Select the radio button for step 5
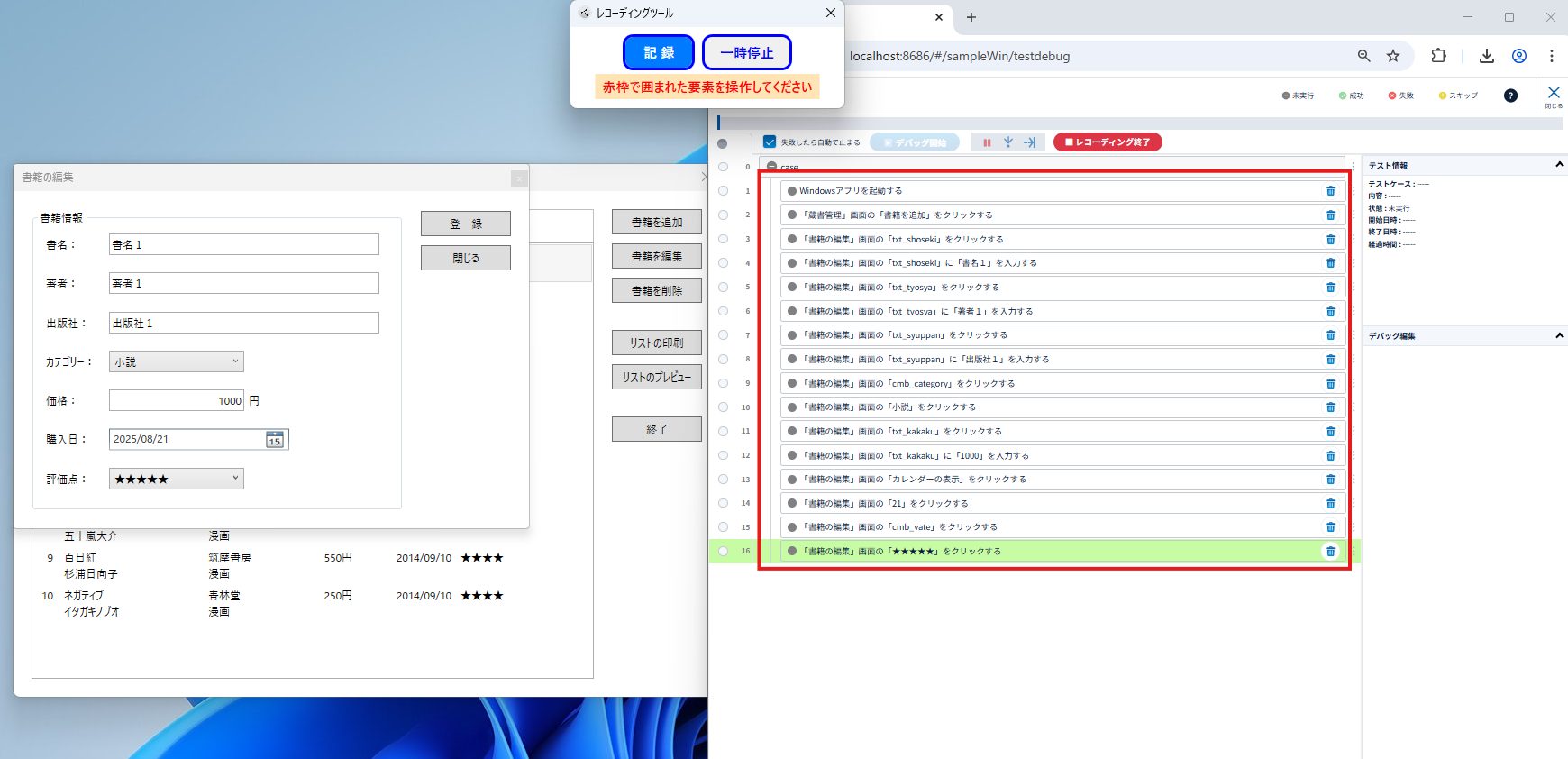The height and width of the screenshot is (759, 1568). tap(723, 287)
